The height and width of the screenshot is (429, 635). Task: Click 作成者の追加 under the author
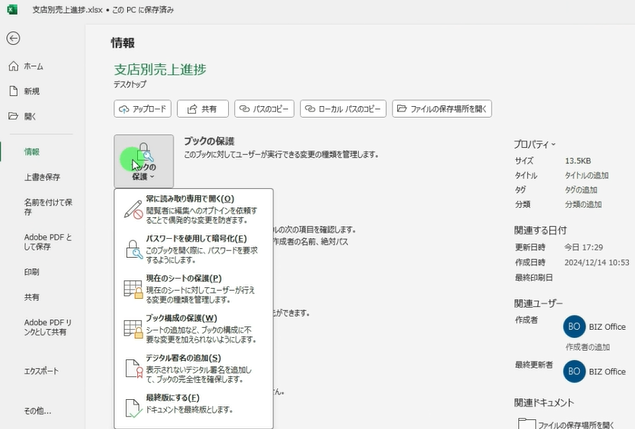click(588, 347)
